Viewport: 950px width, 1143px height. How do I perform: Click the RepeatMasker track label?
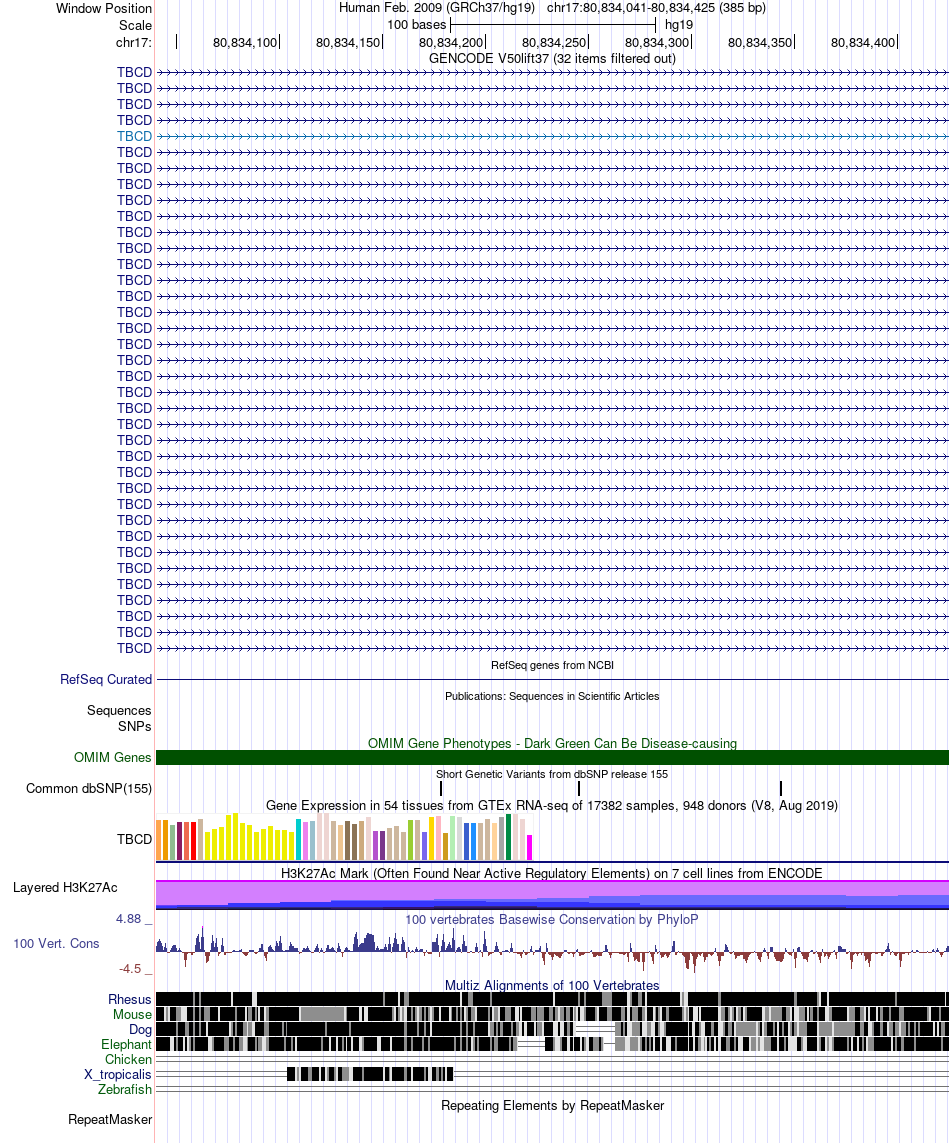point(110,1120)
